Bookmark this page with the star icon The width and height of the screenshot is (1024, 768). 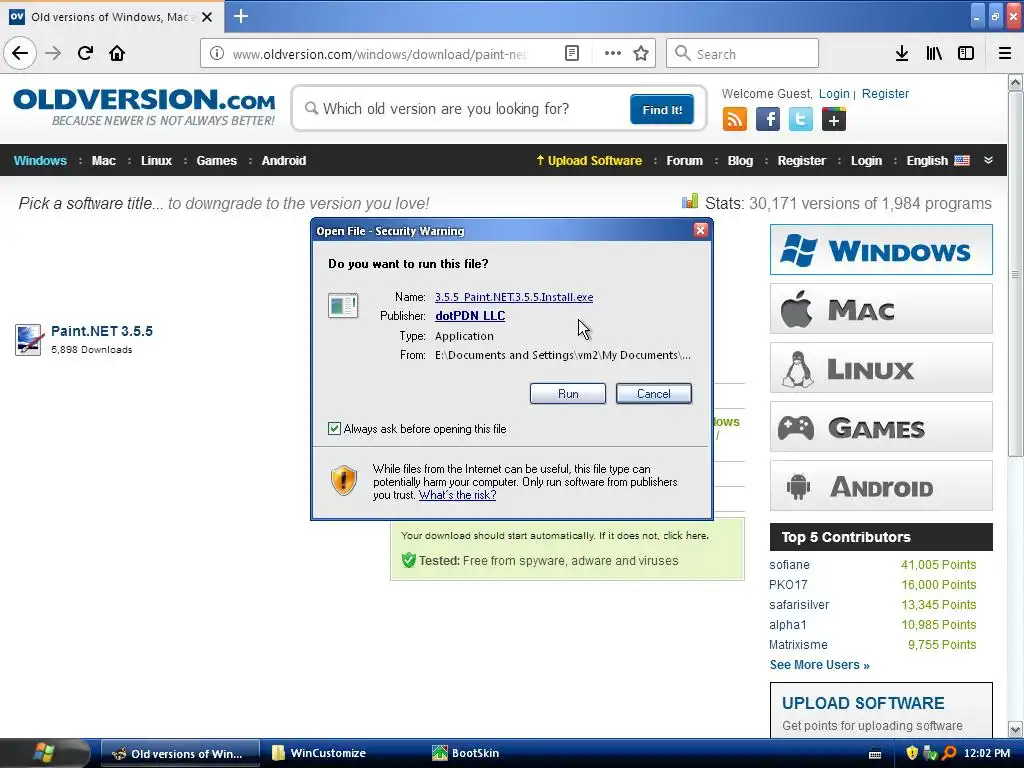point(641,54)
